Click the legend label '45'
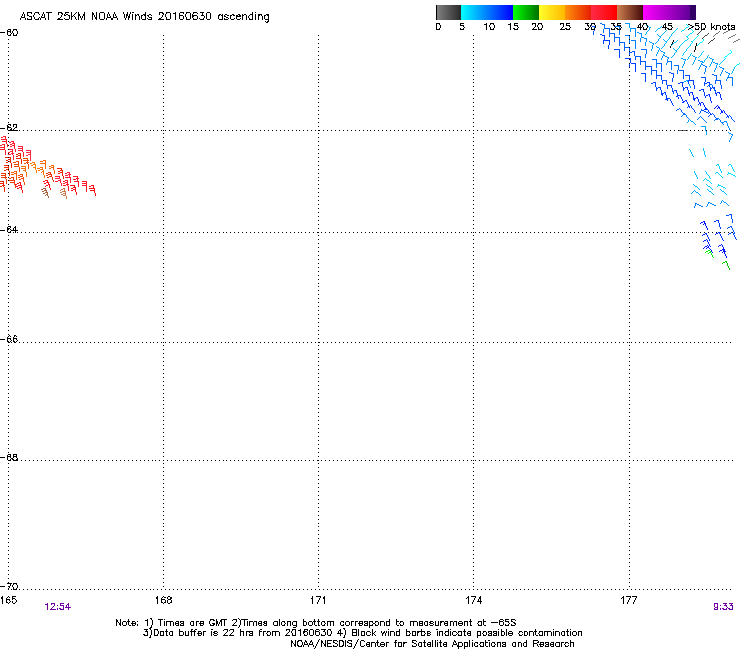 pos(667,27)
